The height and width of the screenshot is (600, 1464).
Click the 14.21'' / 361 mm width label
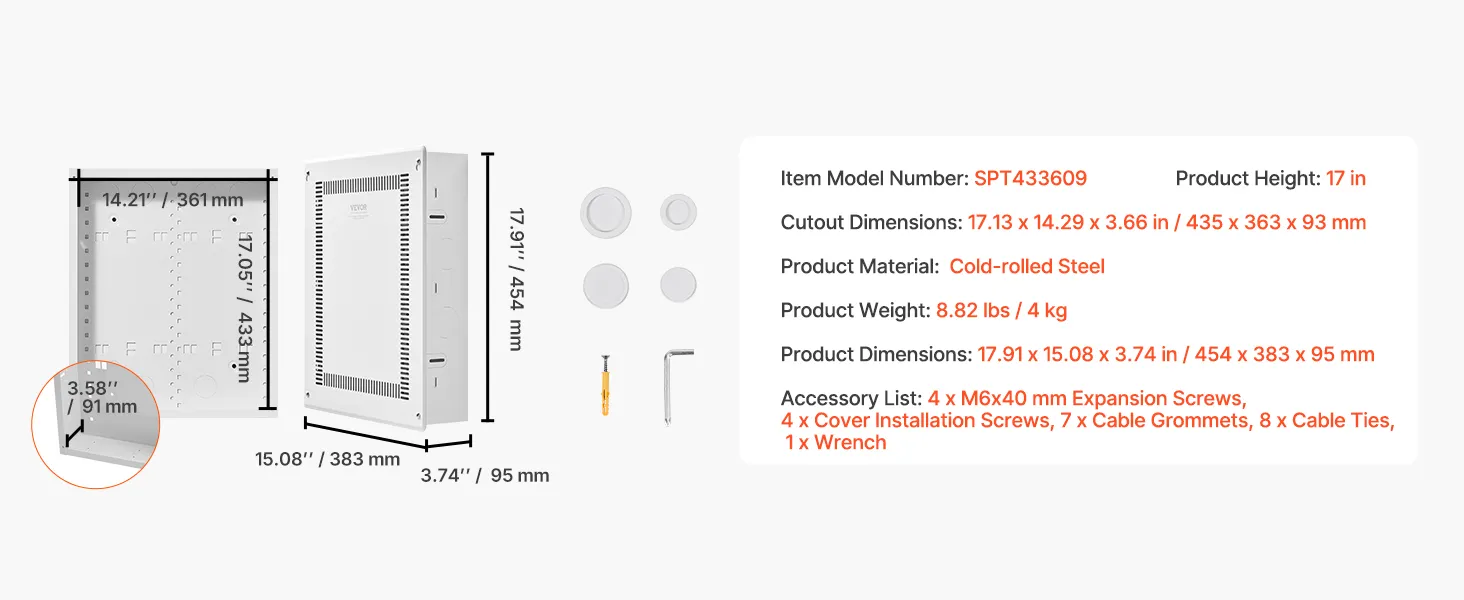click(173, 200)
